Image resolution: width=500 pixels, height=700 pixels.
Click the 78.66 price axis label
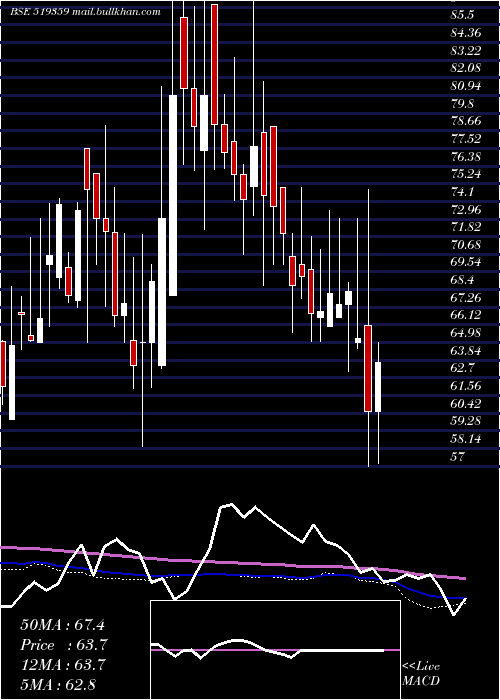click(x=466, y=121)
